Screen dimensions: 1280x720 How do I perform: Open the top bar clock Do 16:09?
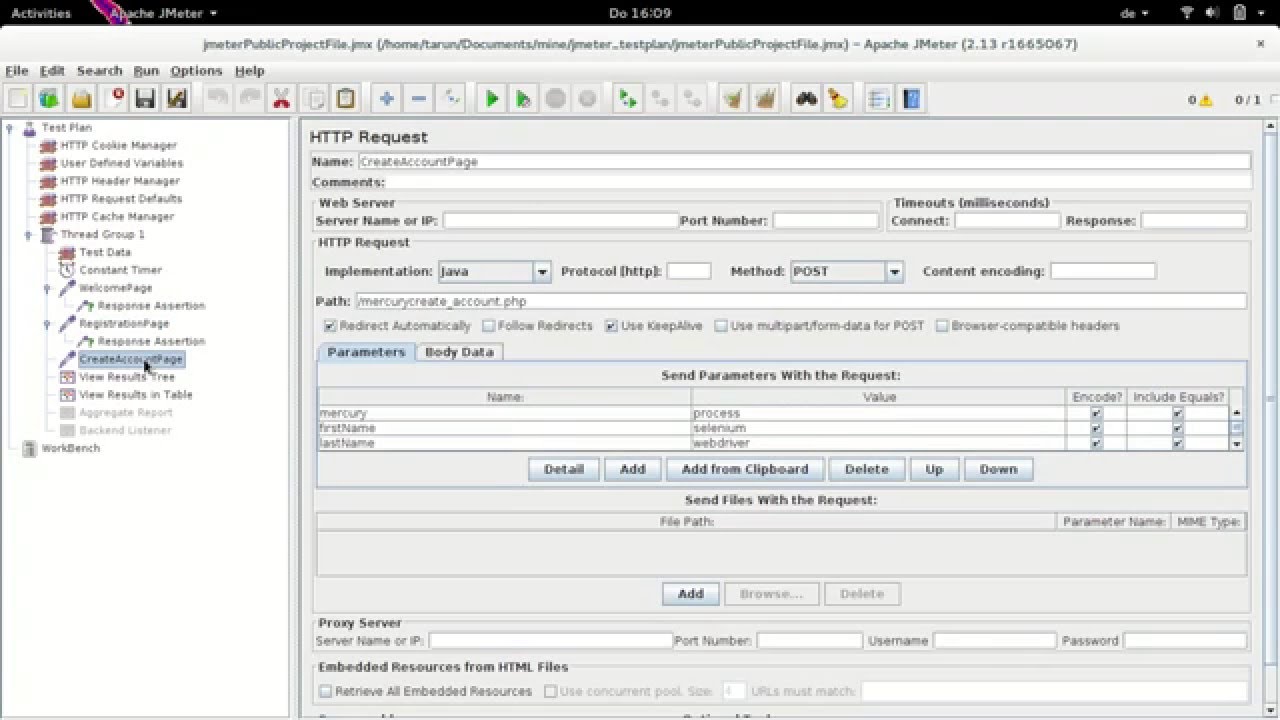(x=640, y=13)
